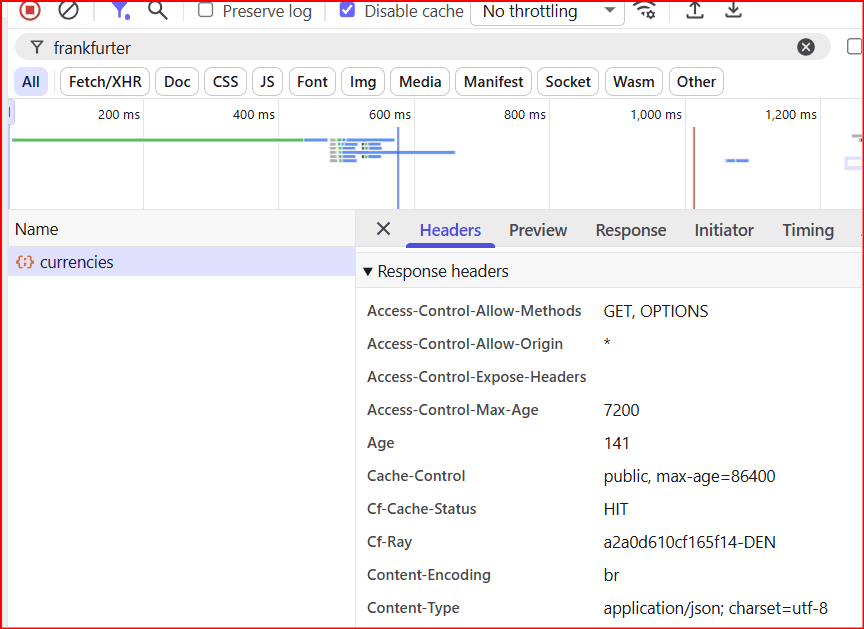
Task: Click the Cf-Cache-Status value HIT
Action: click(x=615, y=509)
